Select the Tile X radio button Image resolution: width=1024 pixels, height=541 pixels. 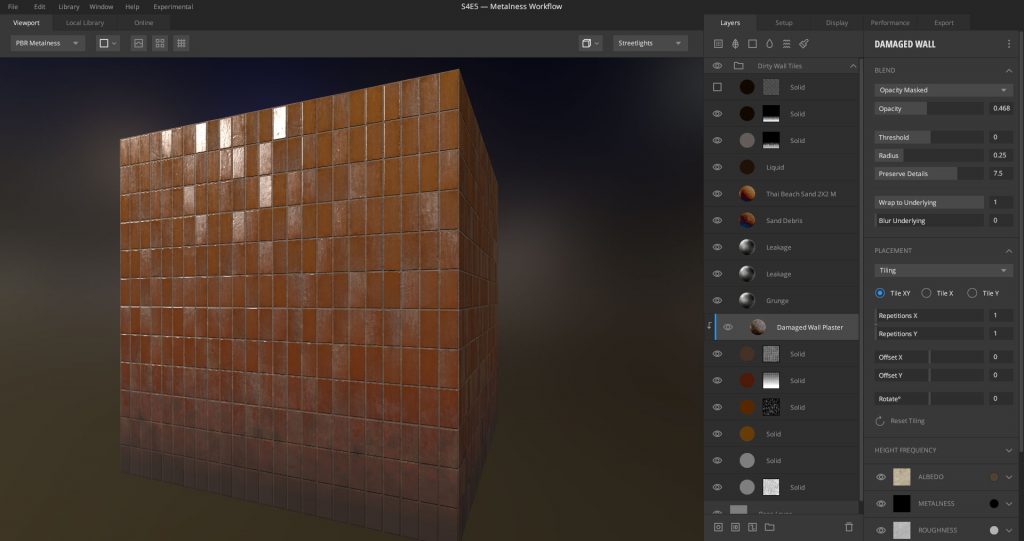pyautogui.click(x=926, y=293)
